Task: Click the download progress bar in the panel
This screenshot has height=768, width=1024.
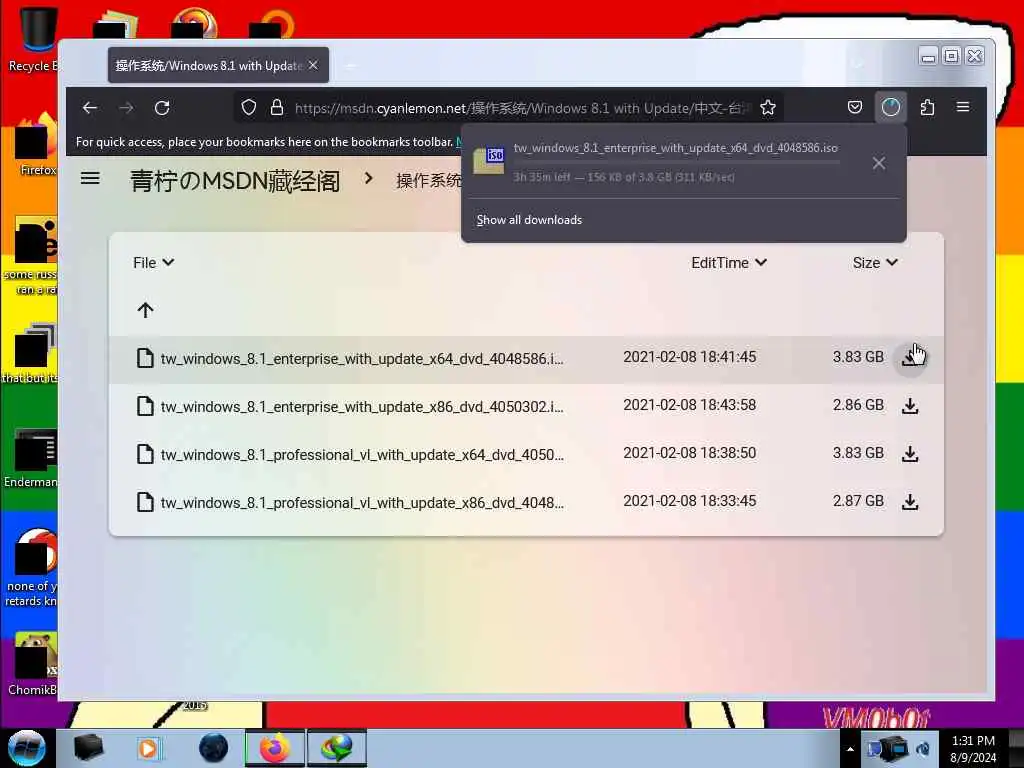Action: (x=677, y=162)
